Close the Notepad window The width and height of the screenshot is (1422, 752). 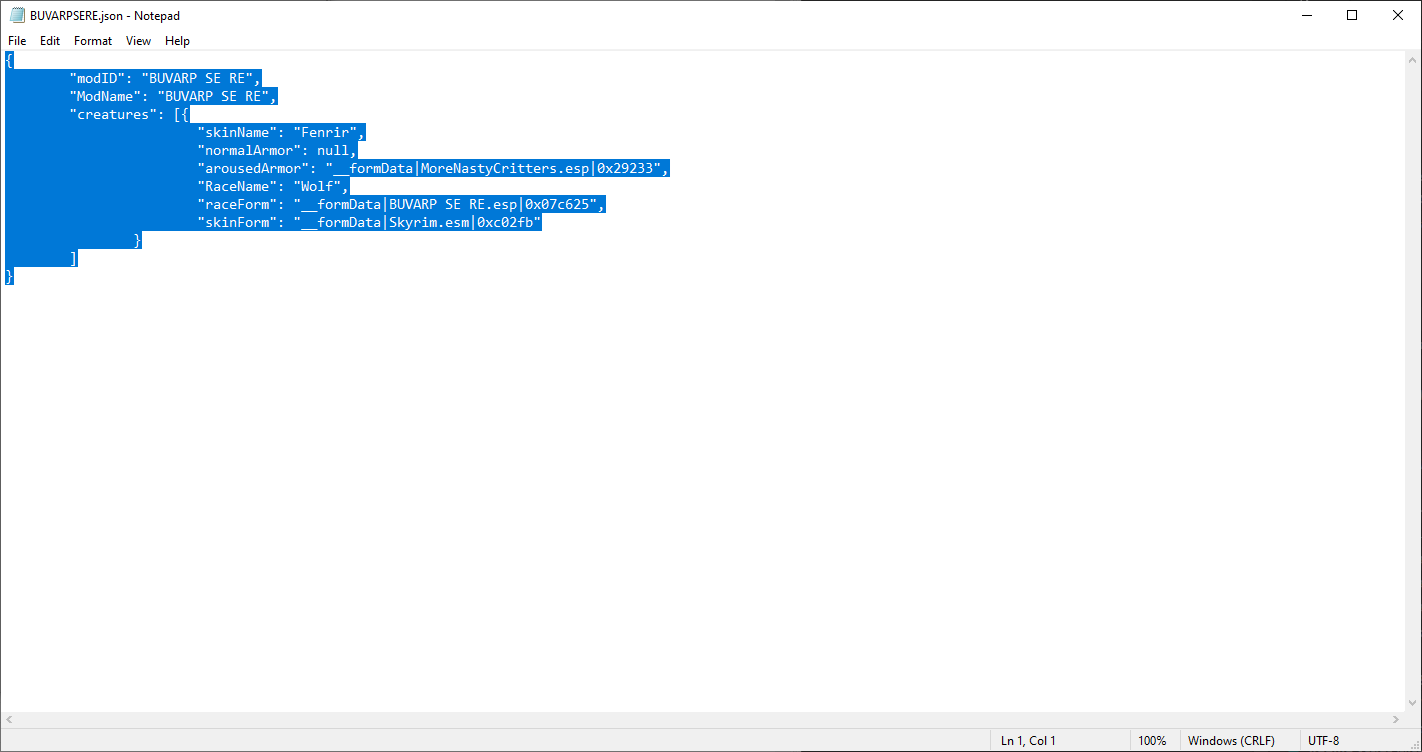coord(1398,15)
